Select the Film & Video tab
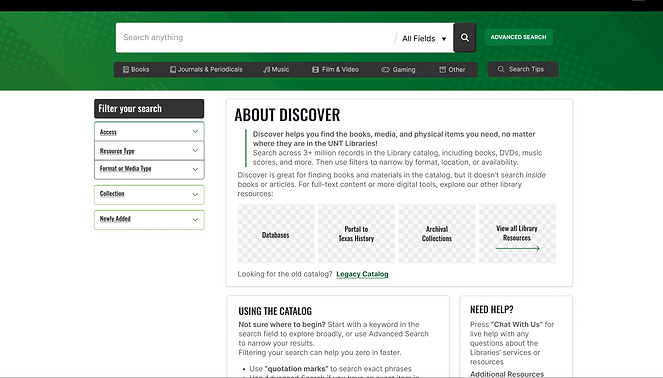The height and width of the screenshot is (378, 663). [335, 69]
